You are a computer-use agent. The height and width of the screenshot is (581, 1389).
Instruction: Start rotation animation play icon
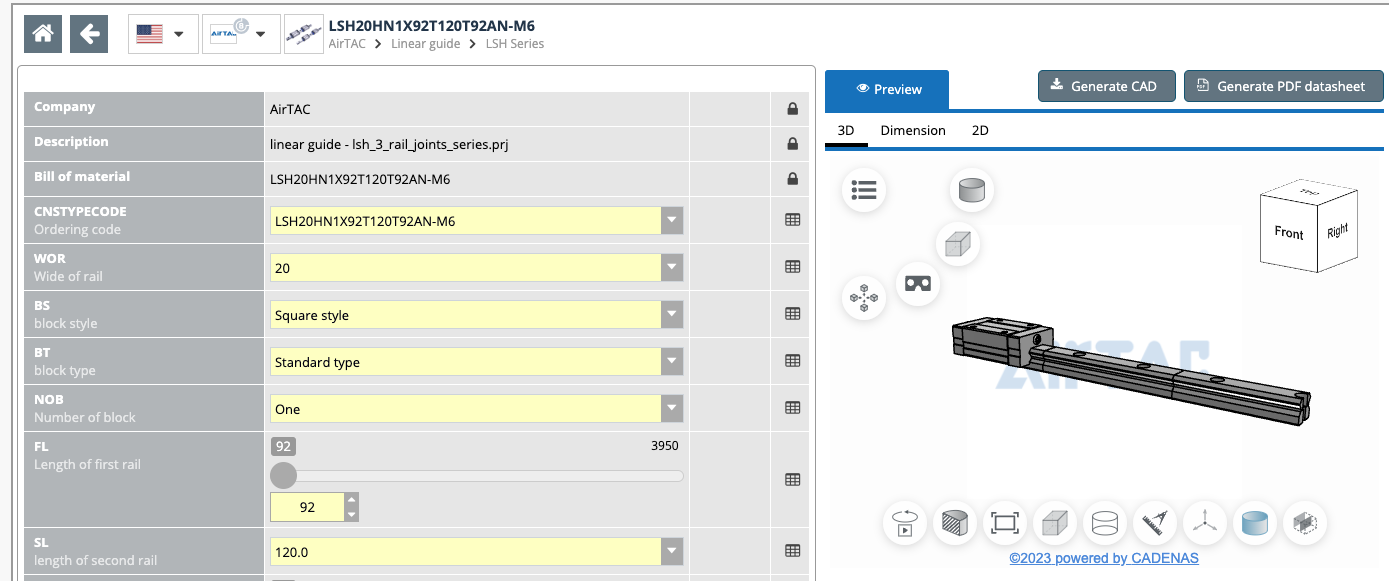(905, 522)
